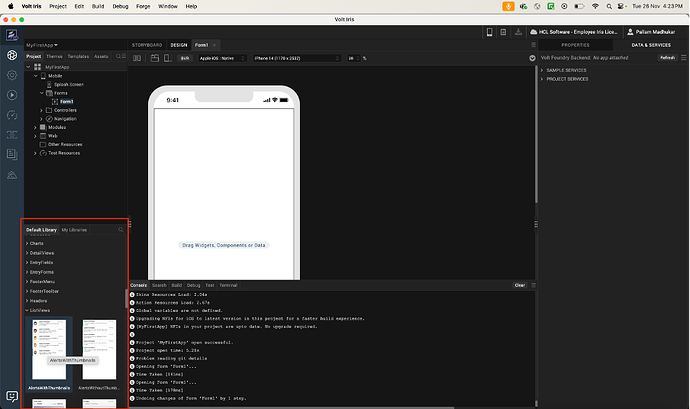
Task: Expand the DetailViews library category
Action: (27, 253)
